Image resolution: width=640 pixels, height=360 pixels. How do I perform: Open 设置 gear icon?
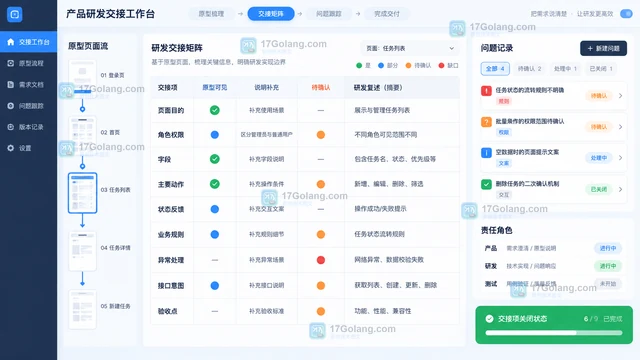coord(11,148)
